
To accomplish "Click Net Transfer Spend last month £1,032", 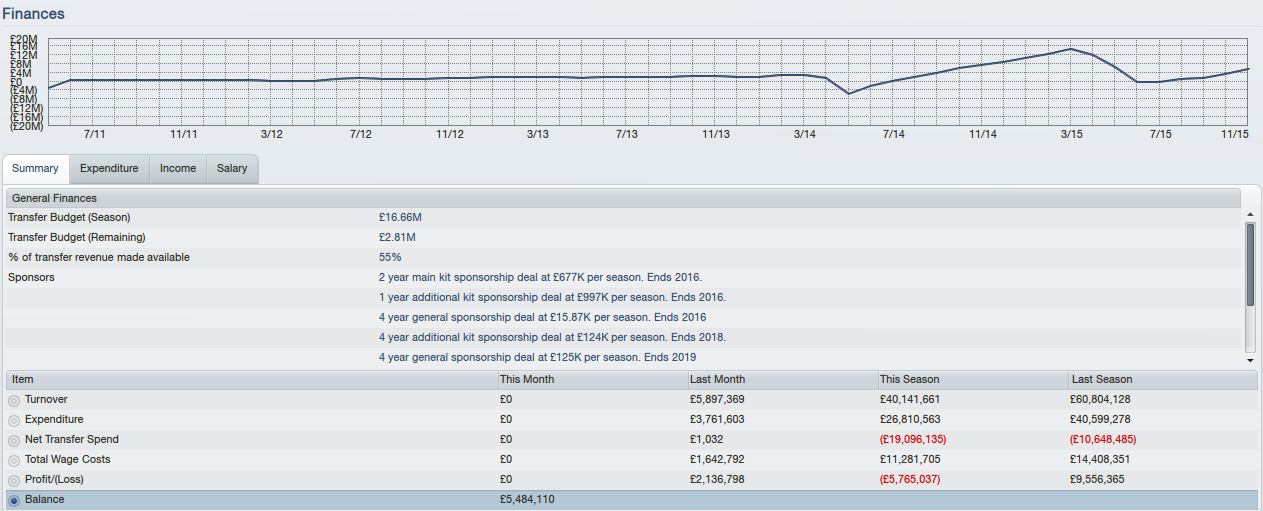I will coord(707,439).
